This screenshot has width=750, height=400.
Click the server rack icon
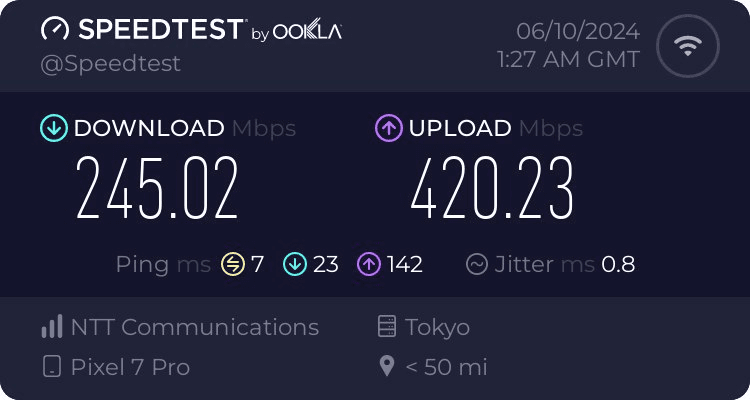pos(387,327)
